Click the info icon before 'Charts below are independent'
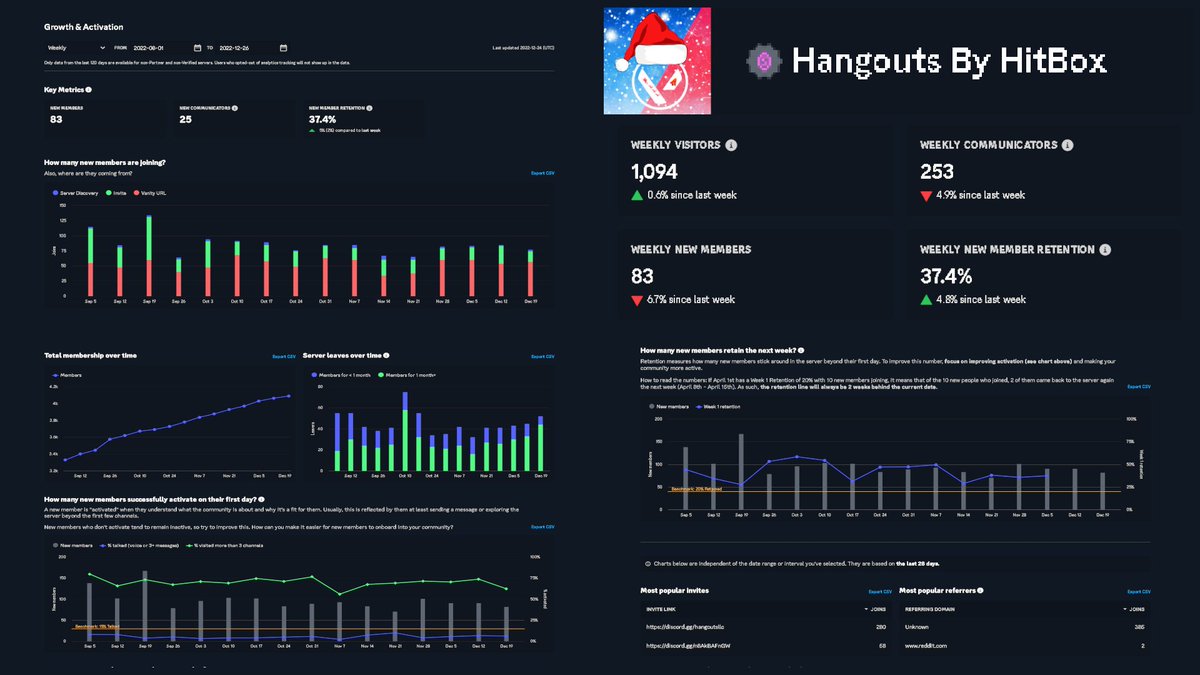The height and width of the screenshot is (675, 1200). coord(649,562)
